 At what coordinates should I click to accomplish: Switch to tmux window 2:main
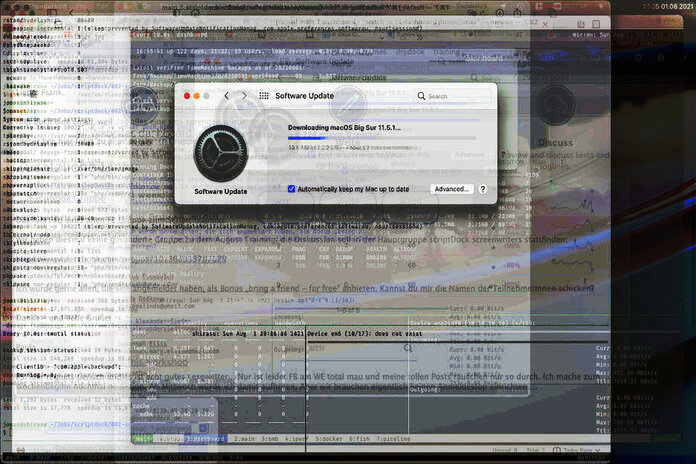[244, 439]
